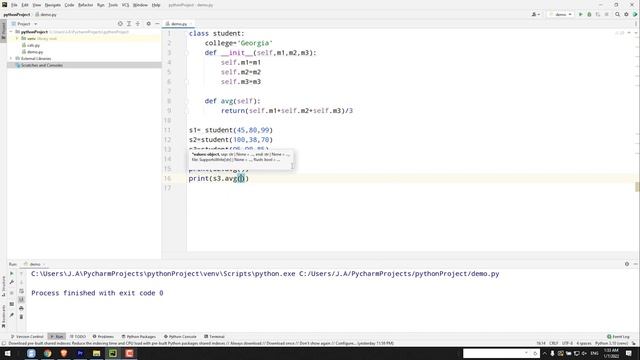This screenshot has height=360, width=640.
Task: Expand the venv folder
Action: (17, 38)
